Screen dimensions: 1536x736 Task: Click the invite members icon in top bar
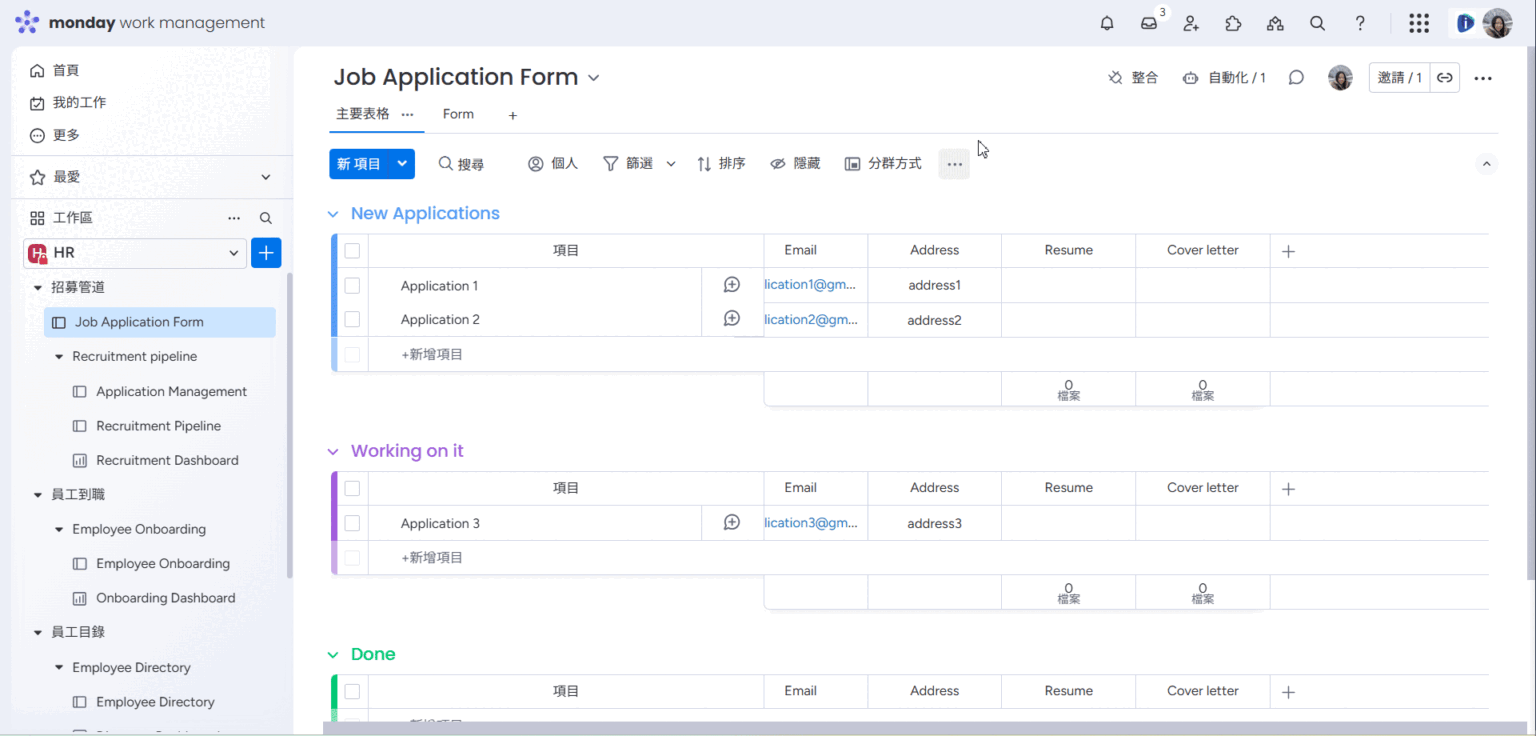point(1191,23)
